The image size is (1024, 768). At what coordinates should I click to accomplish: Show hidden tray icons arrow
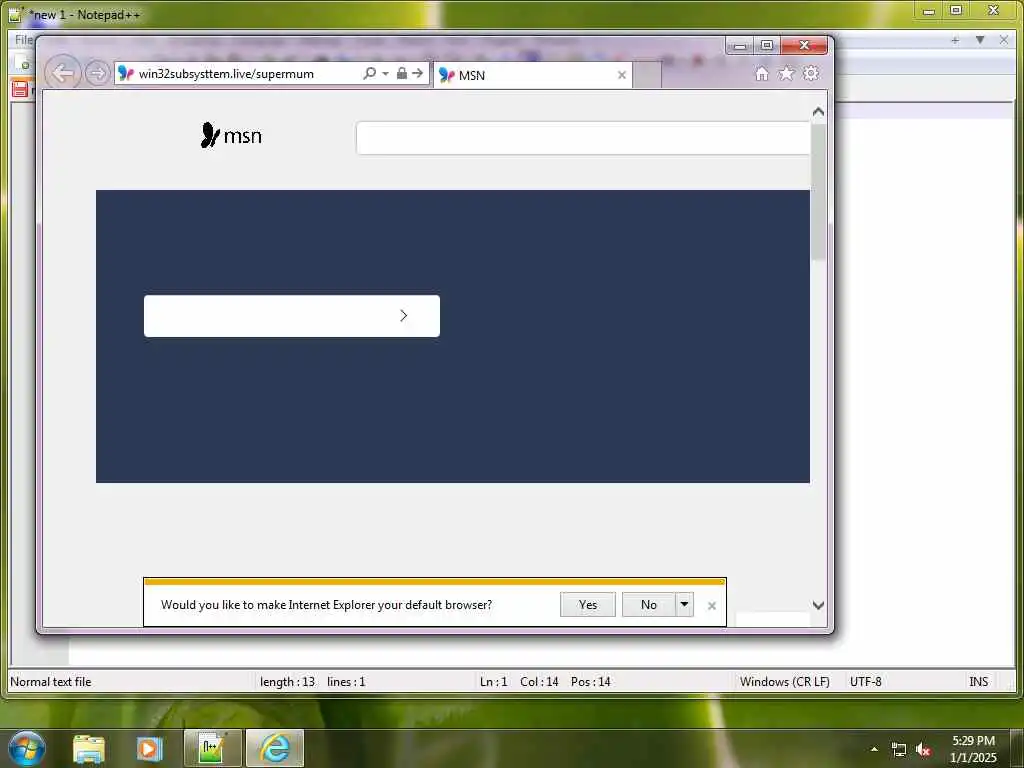point(874,749)
